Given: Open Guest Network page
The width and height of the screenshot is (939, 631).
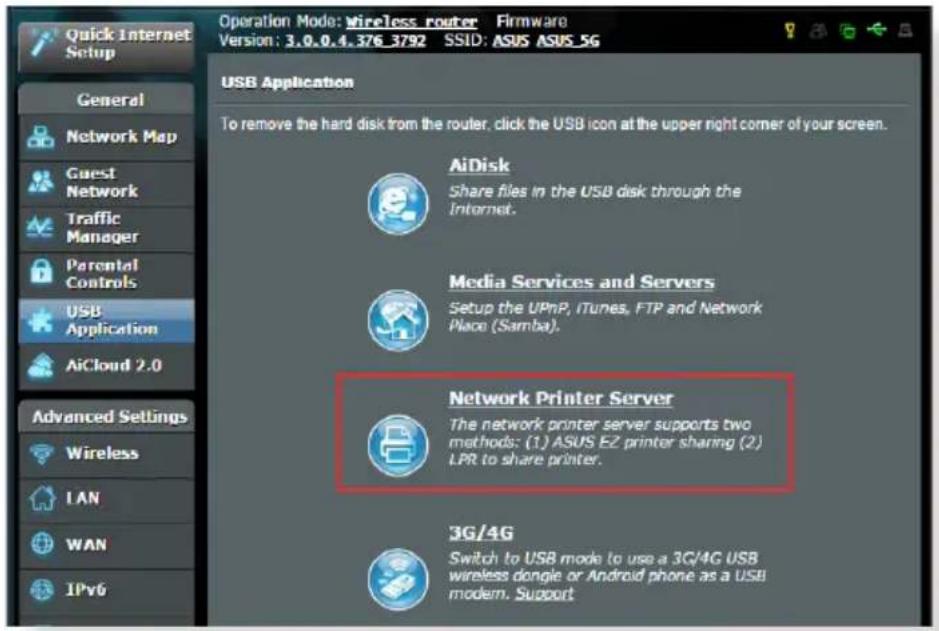Looking at the screenshot, I should coord(107,183).
